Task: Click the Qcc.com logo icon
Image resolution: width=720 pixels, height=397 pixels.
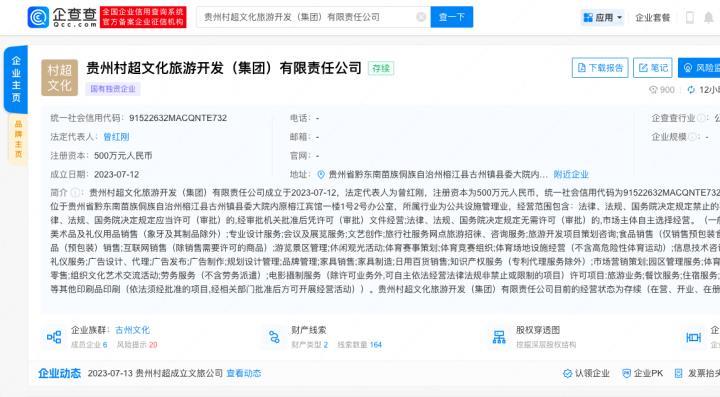Action: (x=38, y=17)
